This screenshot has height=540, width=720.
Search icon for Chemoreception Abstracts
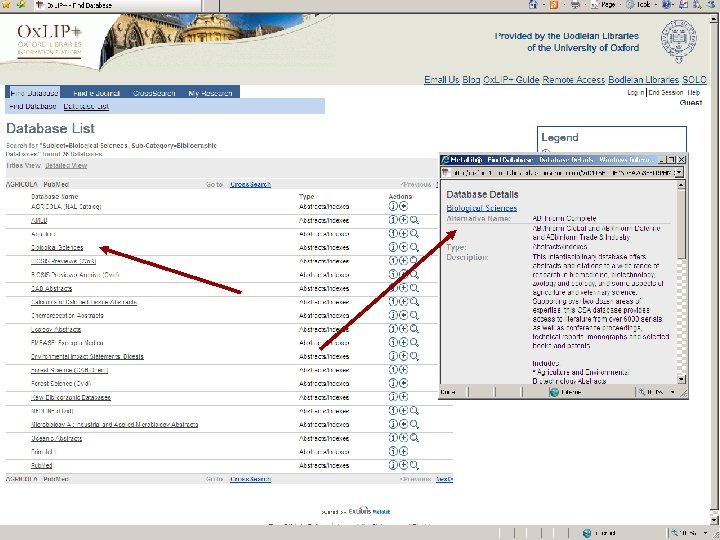tap(414, 315)
